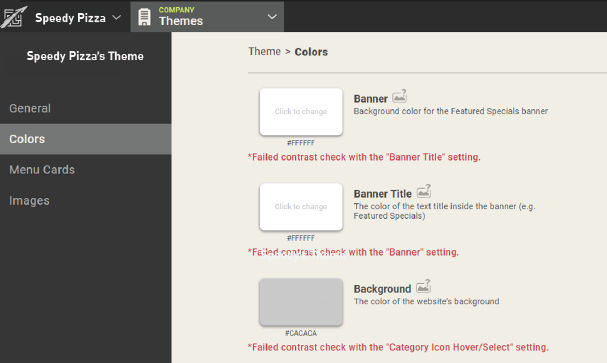Click the app logo icon beside Speedy Pizza
Viewport: 607px width, 363px height.
14,17
